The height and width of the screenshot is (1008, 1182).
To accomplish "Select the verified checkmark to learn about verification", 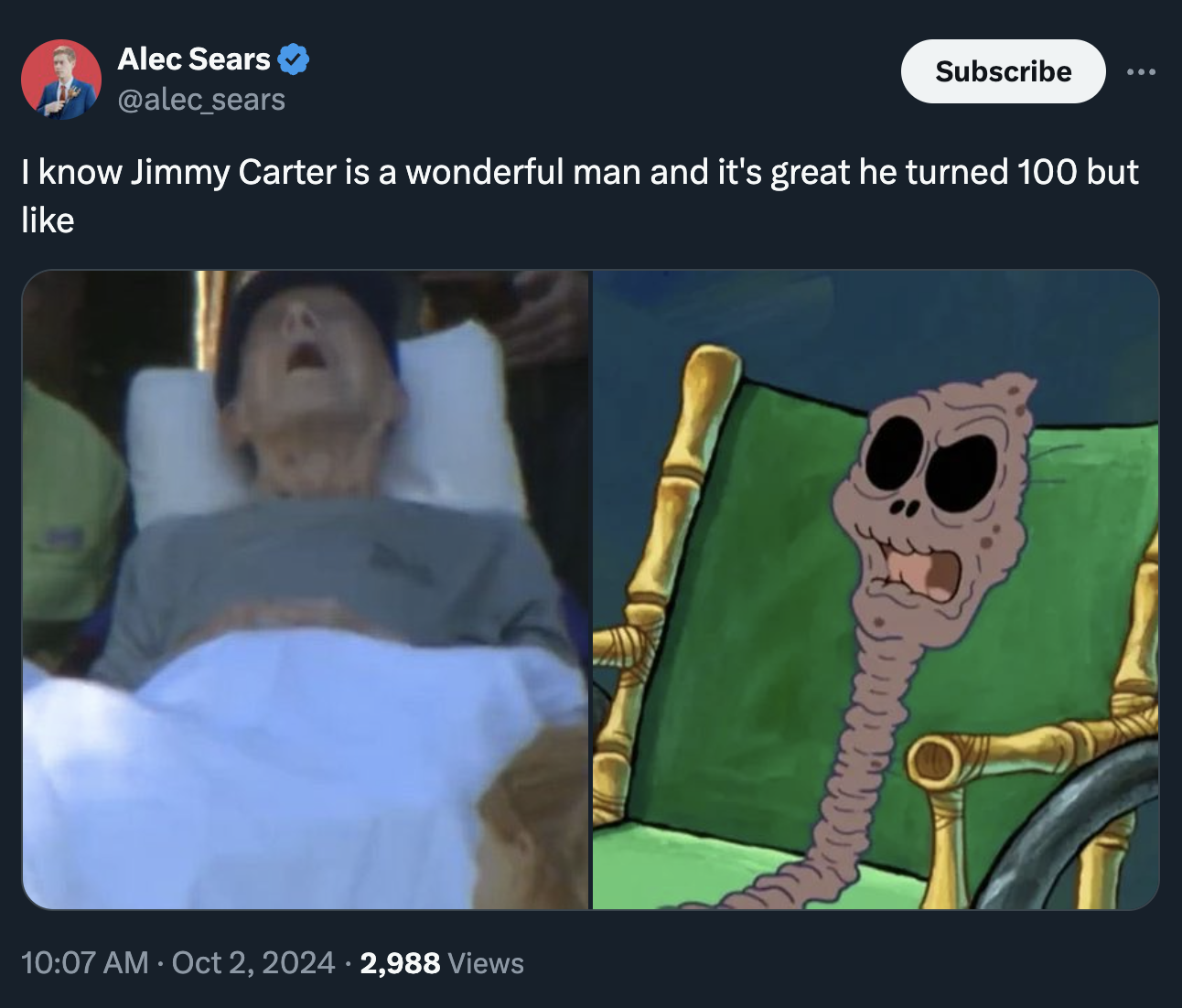I will [293, 59].
